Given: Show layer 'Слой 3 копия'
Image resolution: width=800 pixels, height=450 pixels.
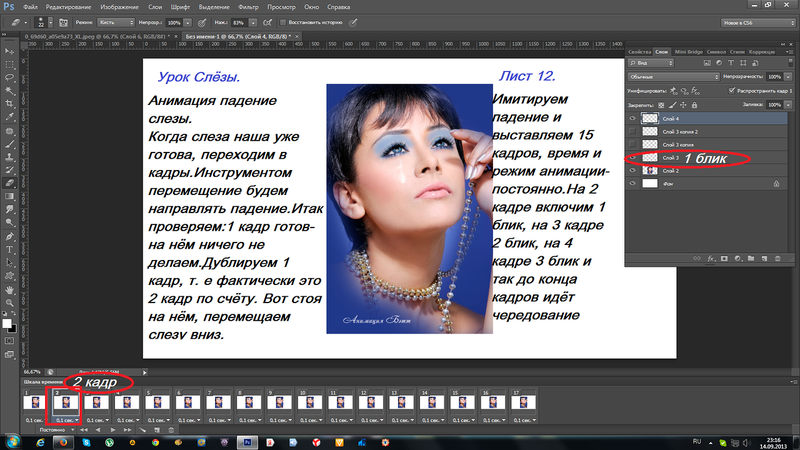Looking at the screenshot, I should 633,144.
